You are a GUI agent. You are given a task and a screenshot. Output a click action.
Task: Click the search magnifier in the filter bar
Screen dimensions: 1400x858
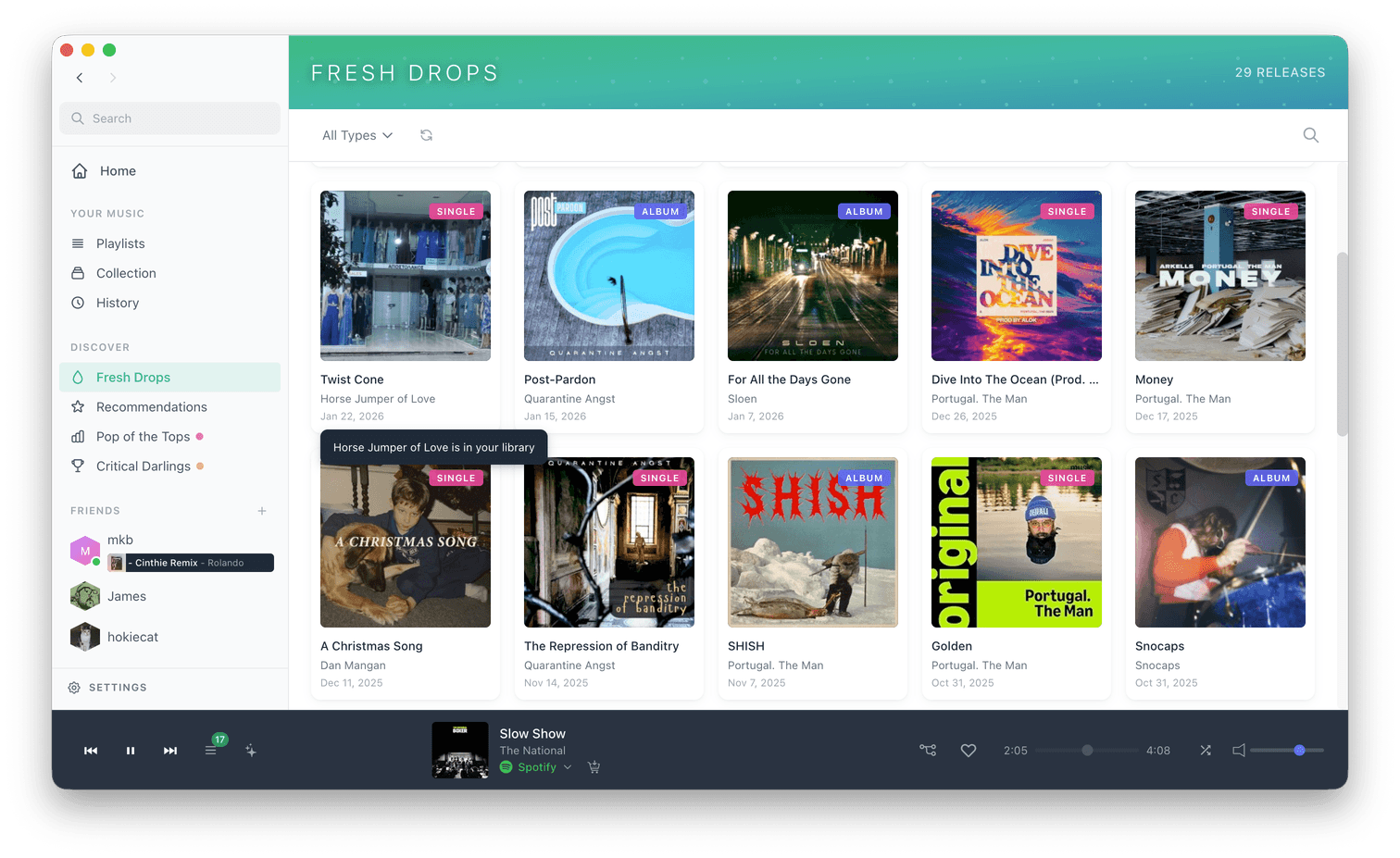coord(1310,135)
